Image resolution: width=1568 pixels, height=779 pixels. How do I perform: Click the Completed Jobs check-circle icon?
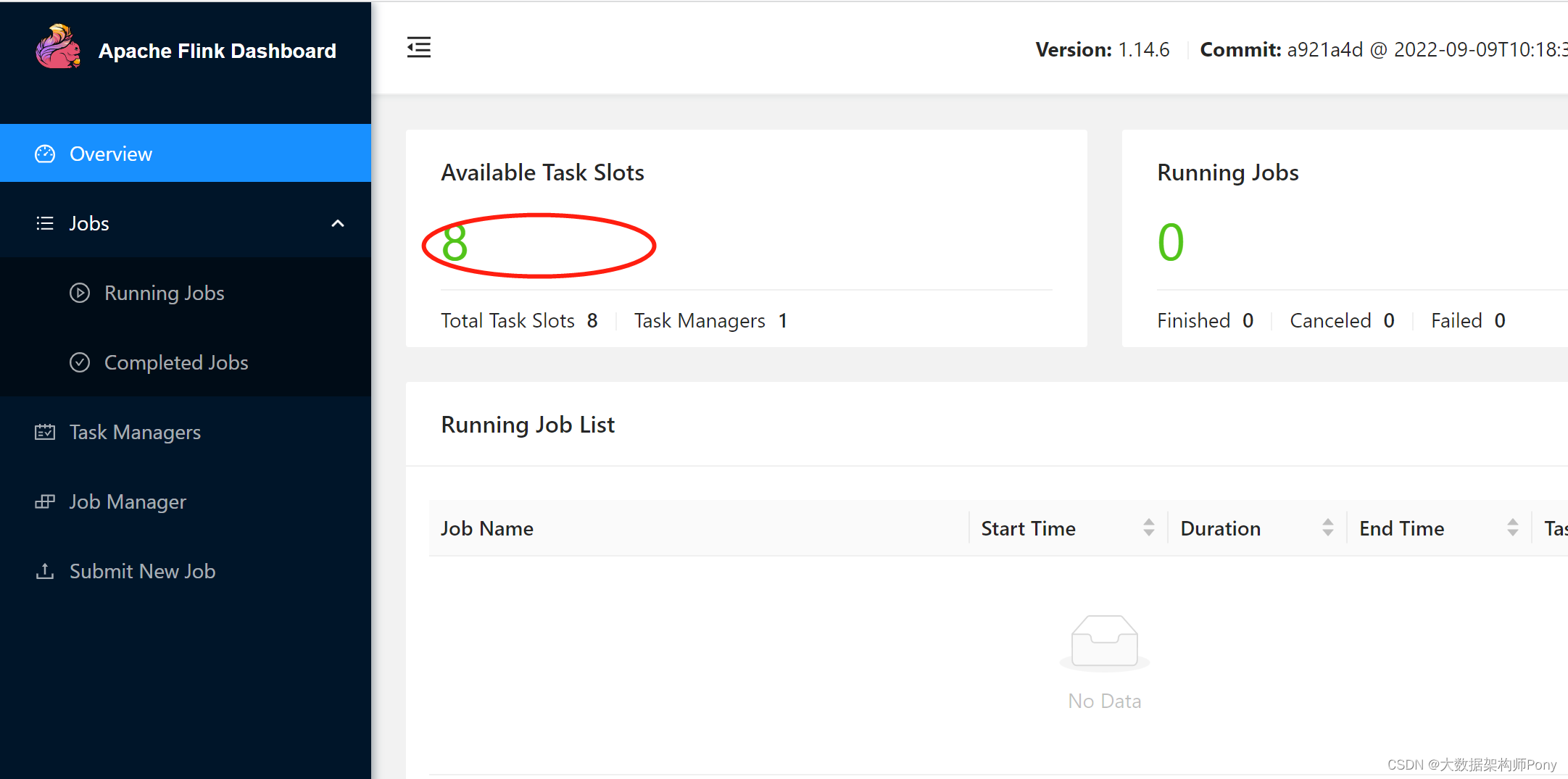[x=80, y=362]
